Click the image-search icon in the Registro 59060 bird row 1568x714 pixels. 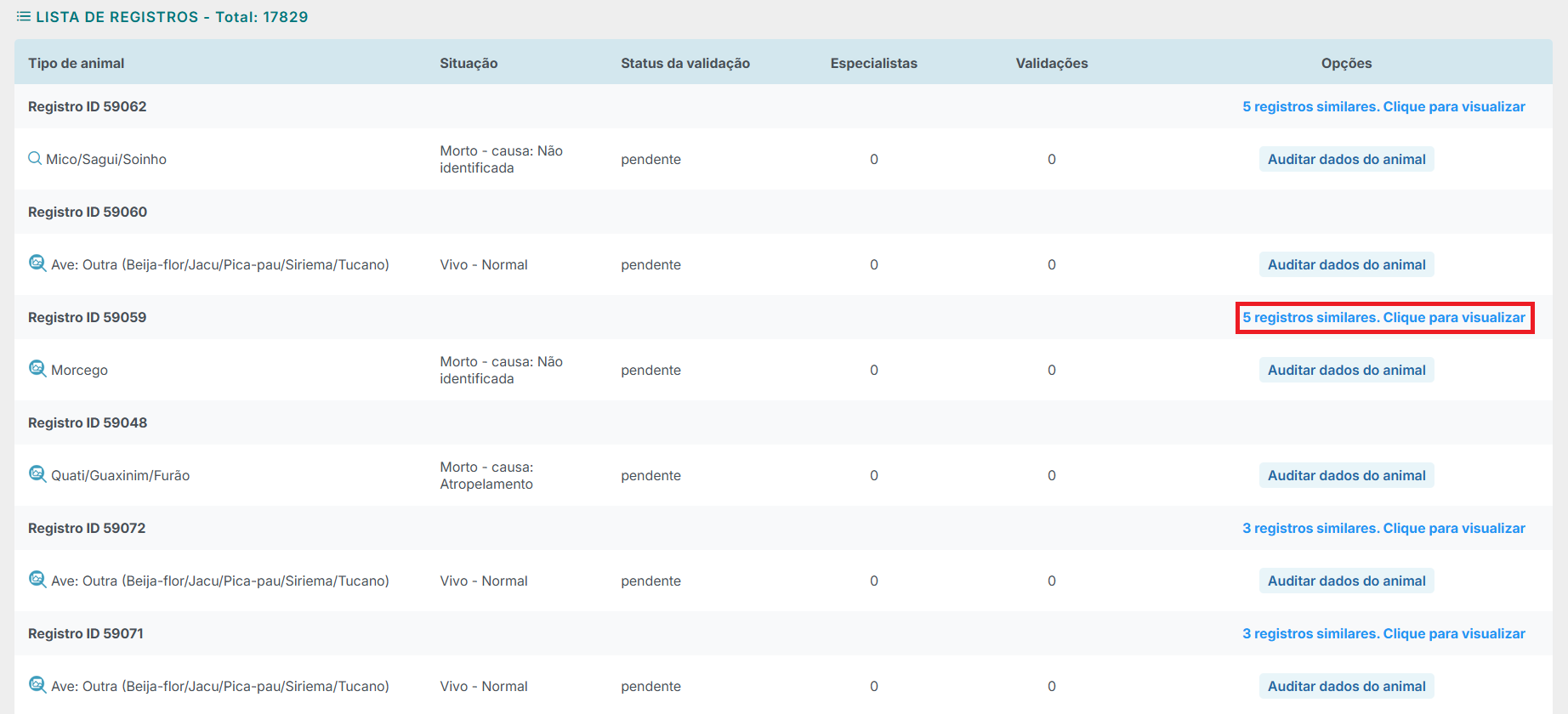pos(37,263)
